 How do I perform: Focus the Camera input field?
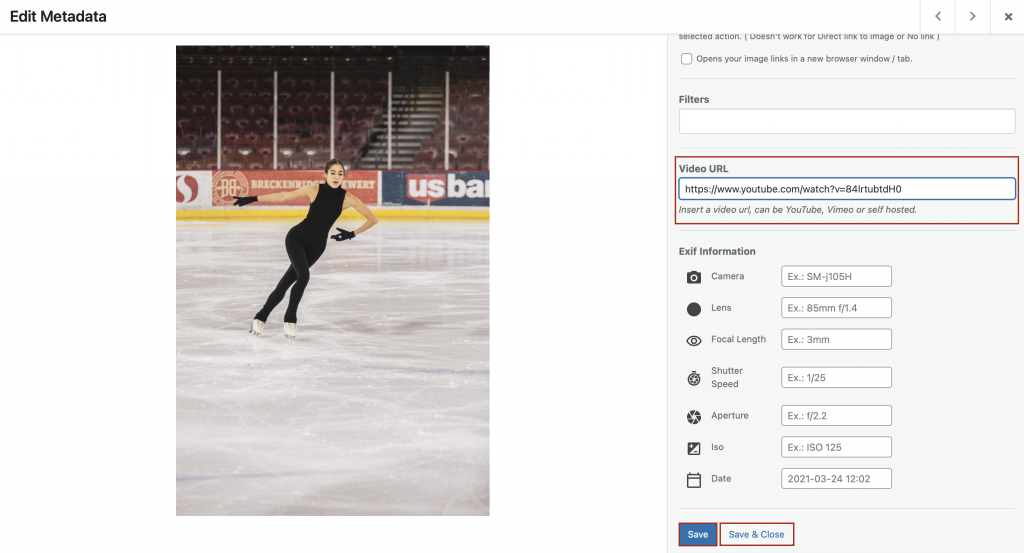[836, 276]
